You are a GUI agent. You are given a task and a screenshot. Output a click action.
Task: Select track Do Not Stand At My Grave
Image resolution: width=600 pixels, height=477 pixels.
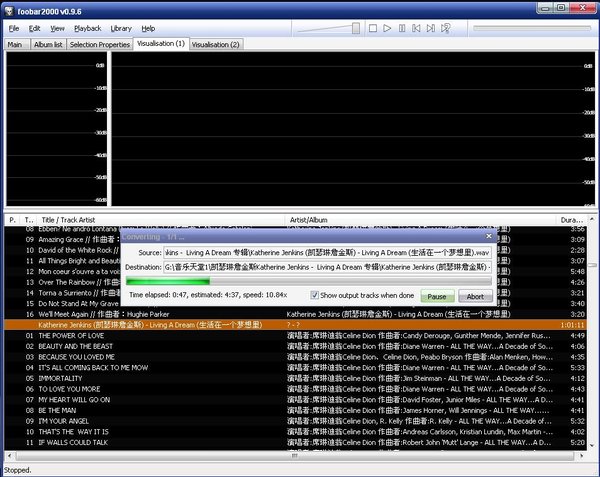(61, 304)
